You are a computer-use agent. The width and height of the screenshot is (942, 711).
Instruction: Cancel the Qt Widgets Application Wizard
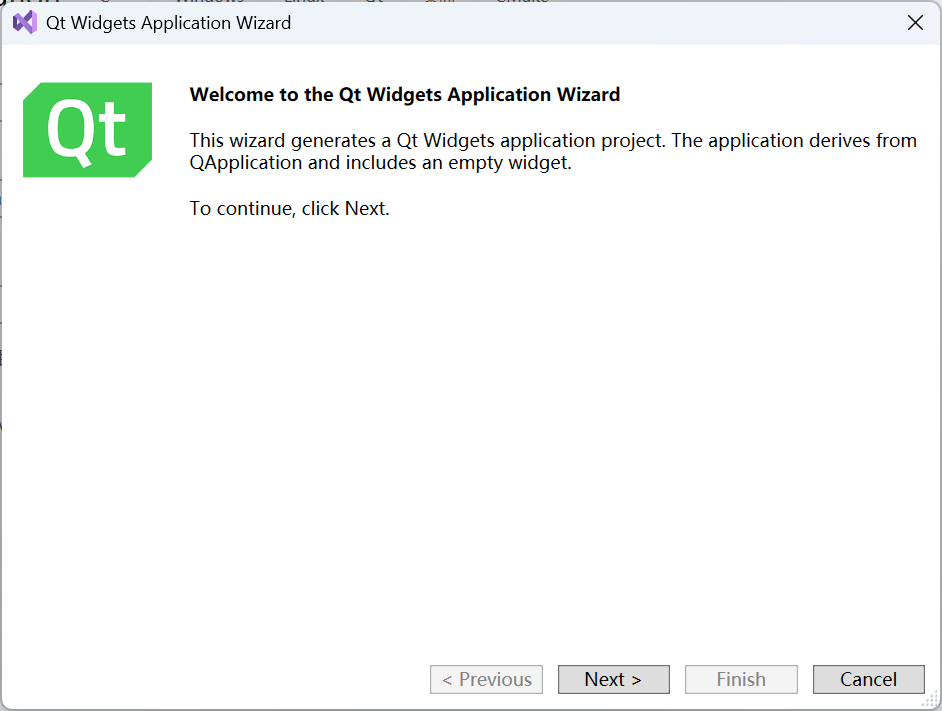pos(868,679)
